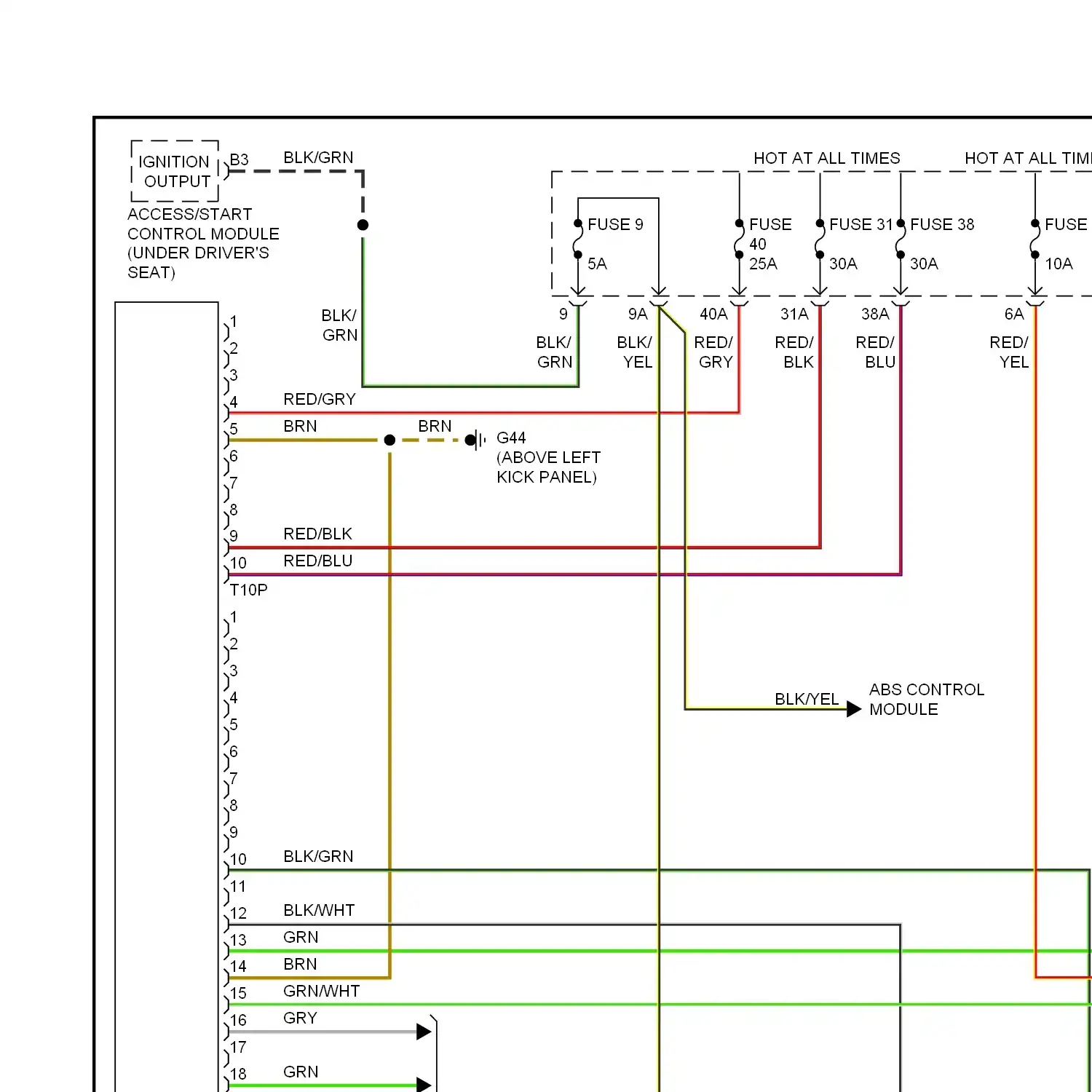Click the FUSE 9 fuse symbol
Image resolution: width=1092 pixels, height=1092 pixels.
tap(577, 239)
